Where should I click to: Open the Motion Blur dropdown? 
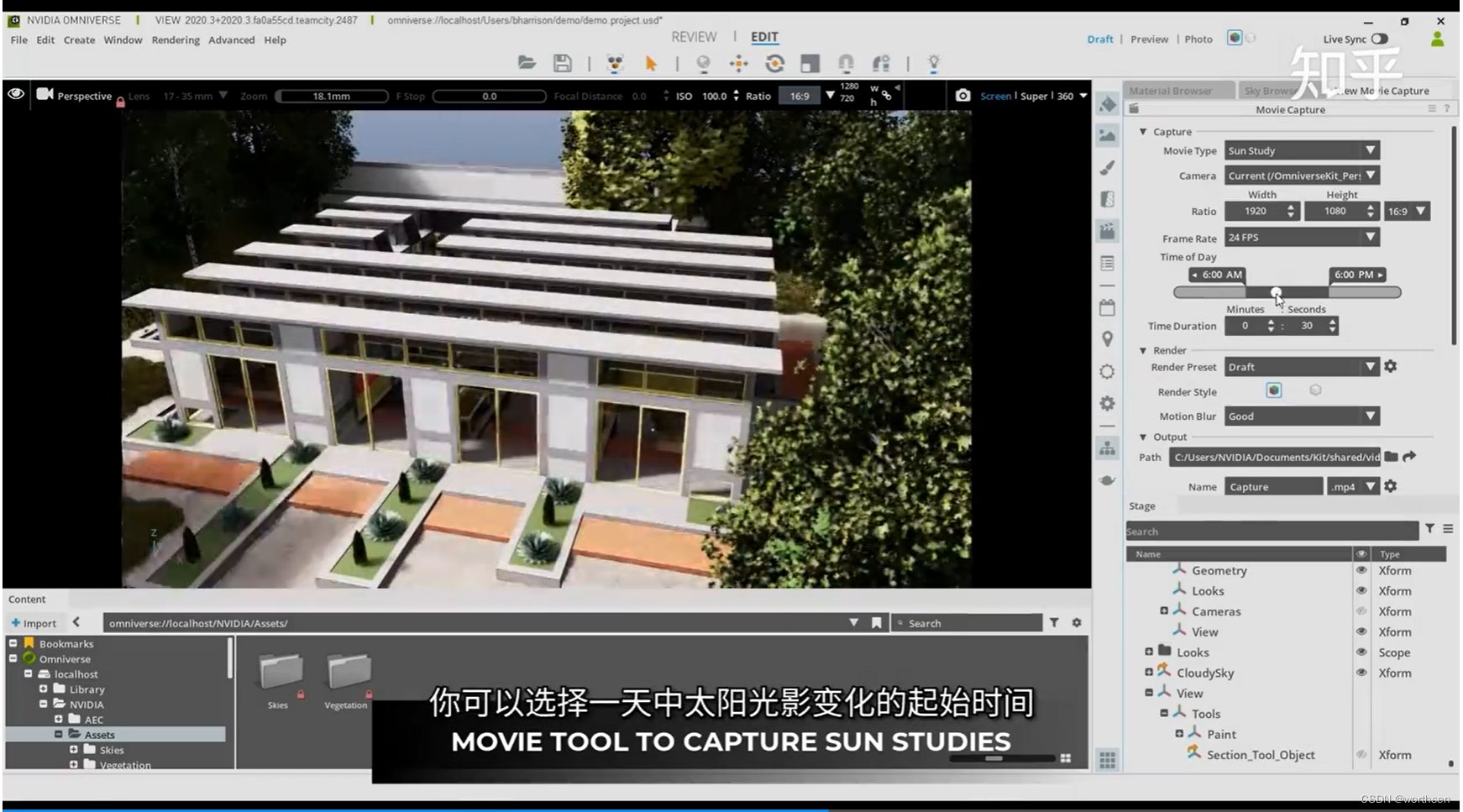coord(1302,416)
